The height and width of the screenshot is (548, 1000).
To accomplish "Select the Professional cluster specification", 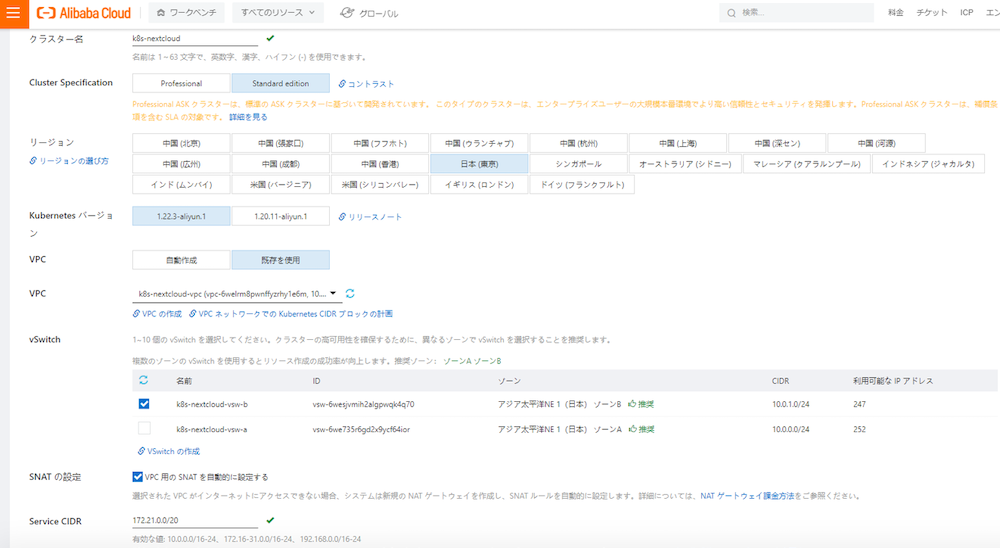I will click(181, 84).
